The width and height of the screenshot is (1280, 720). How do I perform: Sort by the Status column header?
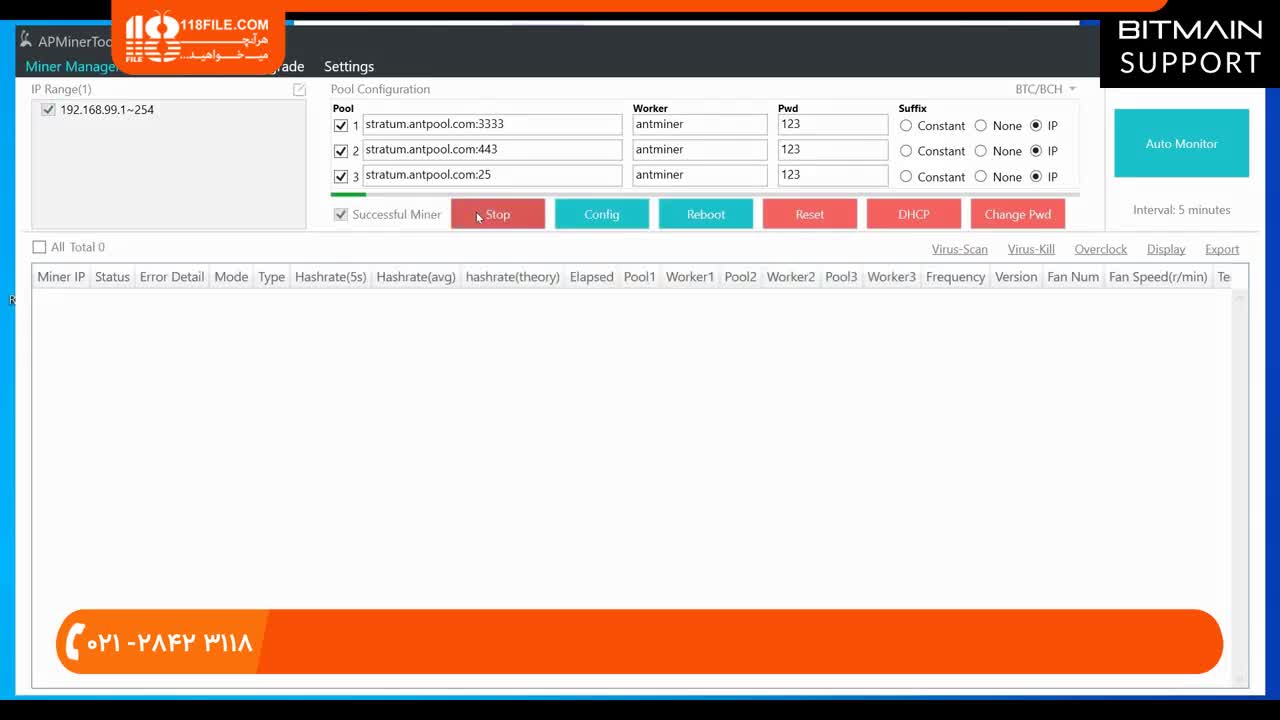tap(112, 277)
